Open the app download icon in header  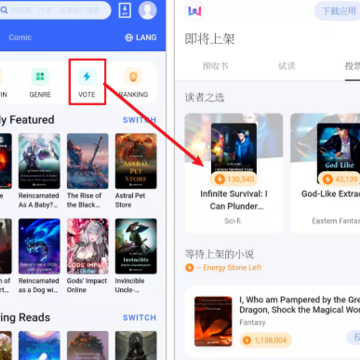coord(125,10)
